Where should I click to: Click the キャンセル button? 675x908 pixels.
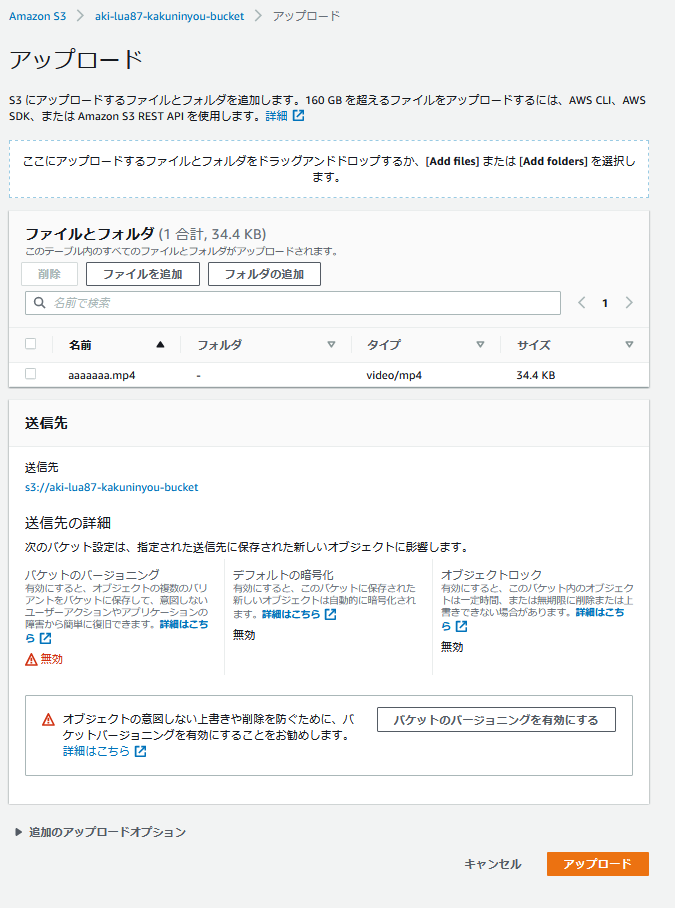[493, 864]
